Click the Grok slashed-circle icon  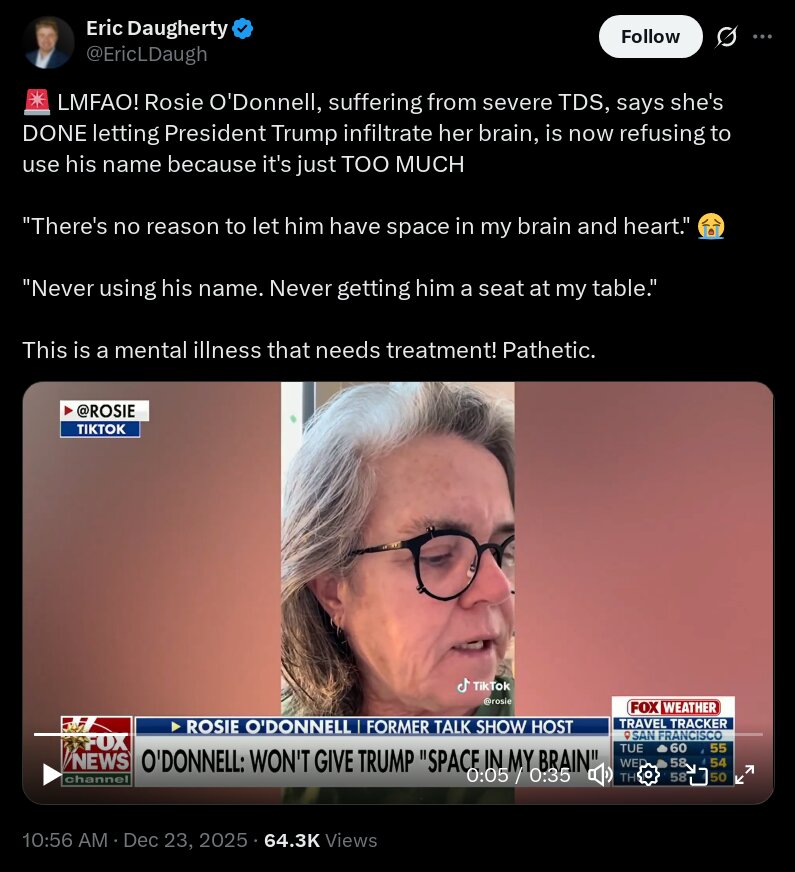click(x=727, y=37)
